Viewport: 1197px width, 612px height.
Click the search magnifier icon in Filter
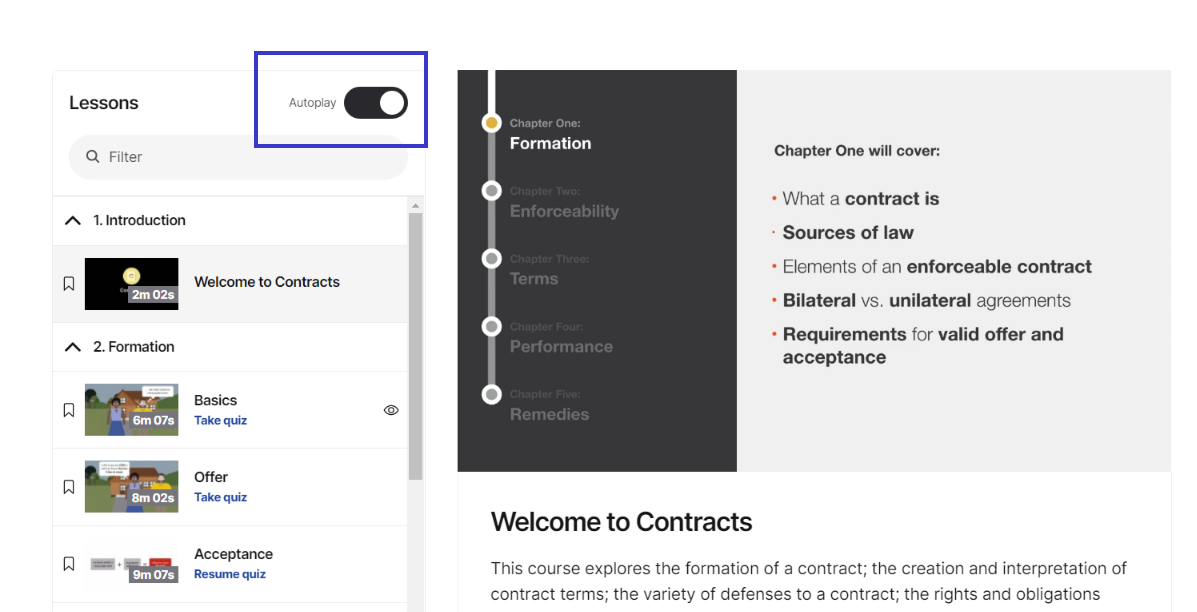point(92,156)
